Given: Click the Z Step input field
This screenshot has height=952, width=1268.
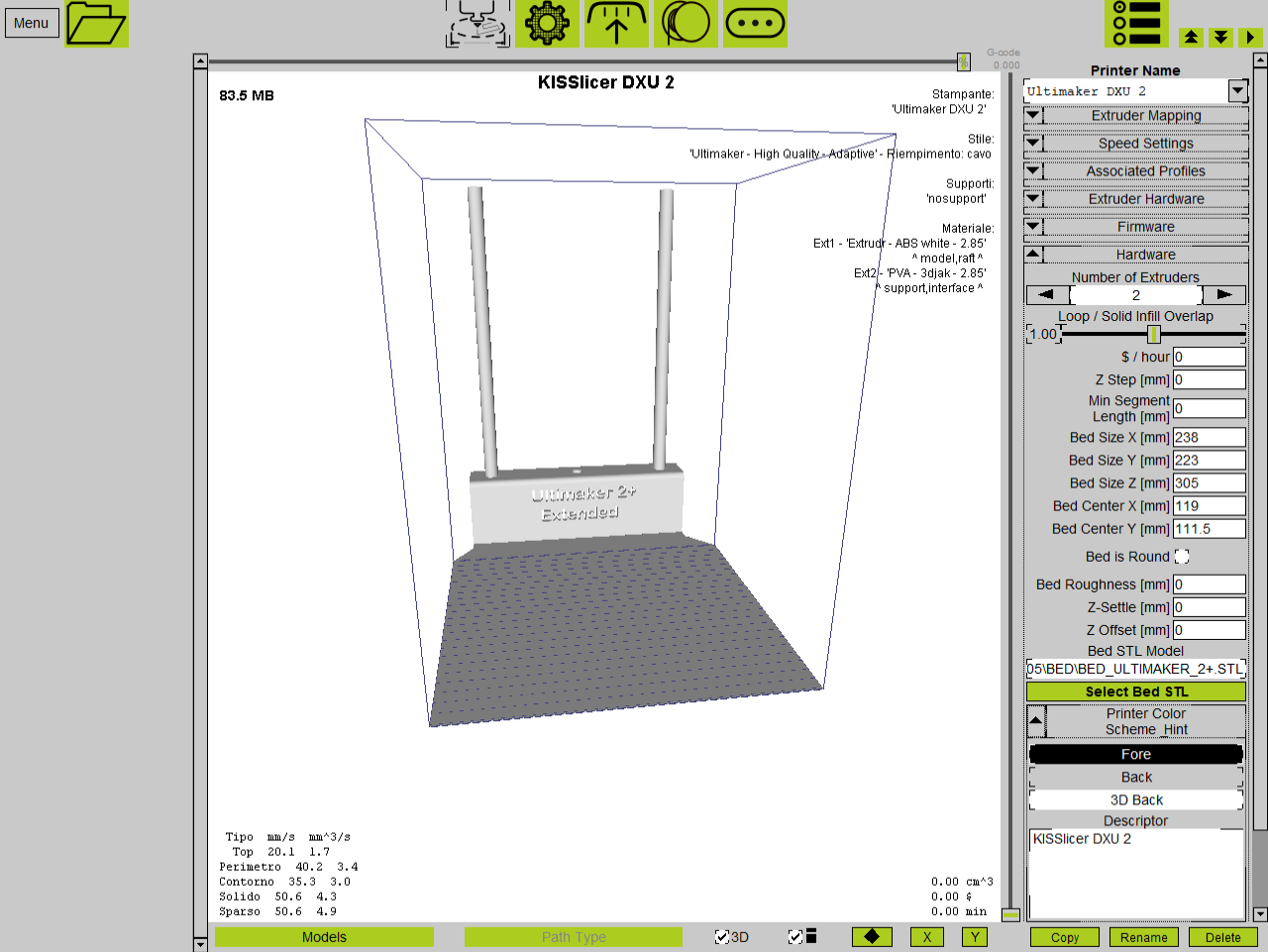Looking at the screenshot, I should click(1210, 379).
